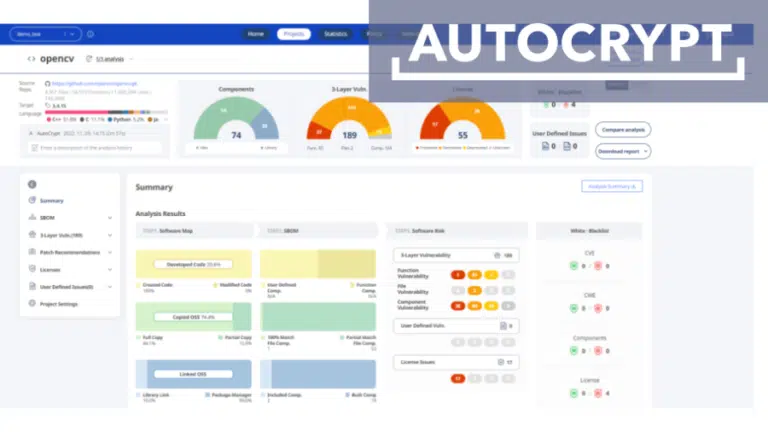Viewport: 768px width, 432px height.
Task: Click the green CVE whitelist shield icon
Action: point(573,266)
